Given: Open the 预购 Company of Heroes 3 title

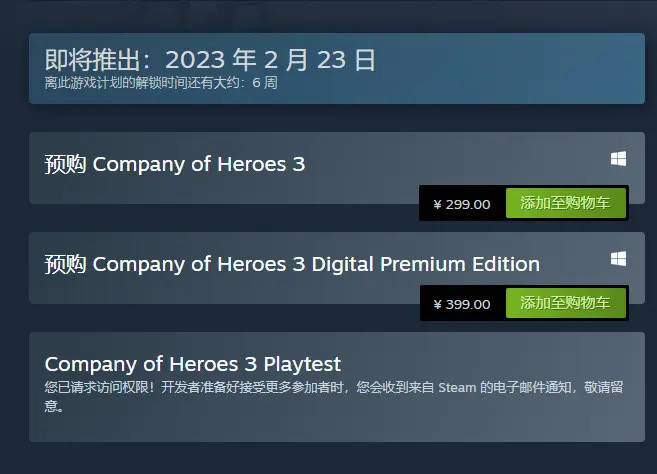Looking at the screenshot, I should [x=175, y=164].
